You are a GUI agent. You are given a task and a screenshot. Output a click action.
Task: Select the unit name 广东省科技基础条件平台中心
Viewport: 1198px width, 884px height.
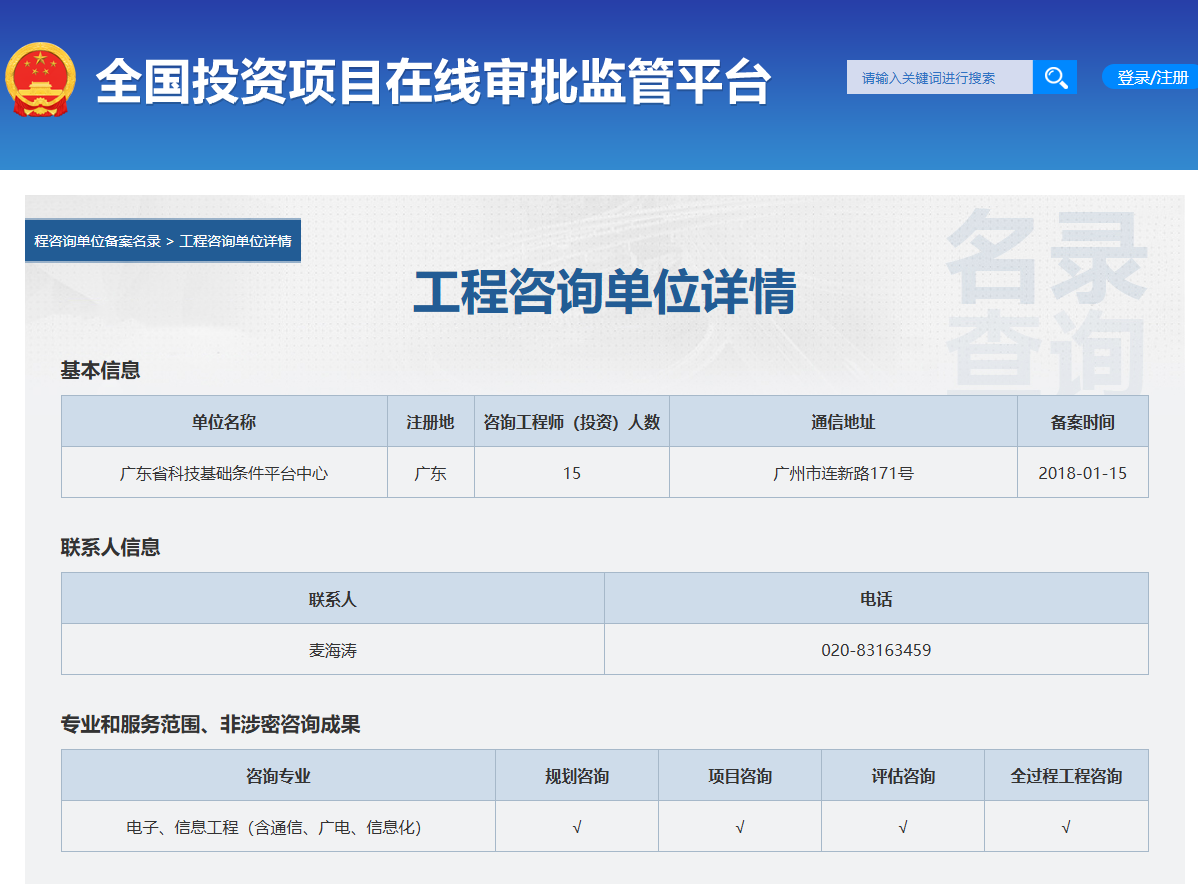tap(225, 471)
